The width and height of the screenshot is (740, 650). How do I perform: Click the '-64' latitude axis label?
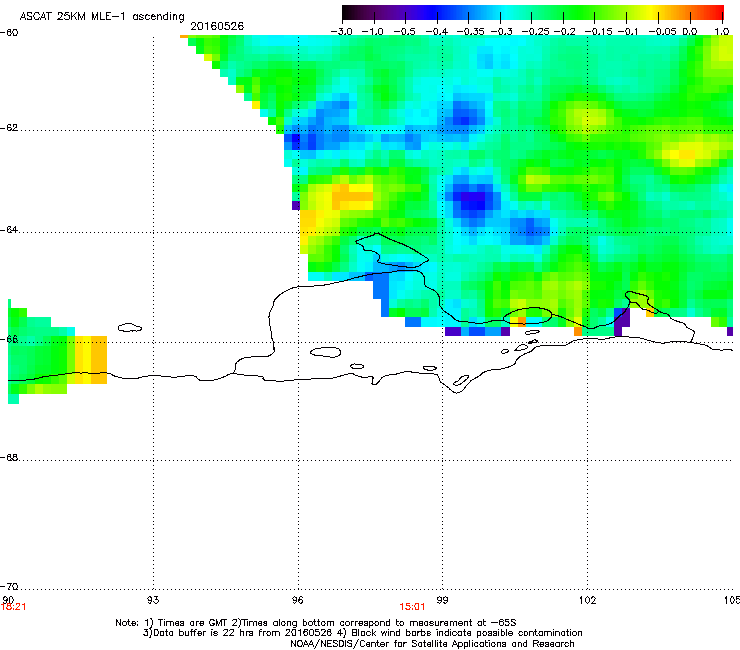(9, 230)
